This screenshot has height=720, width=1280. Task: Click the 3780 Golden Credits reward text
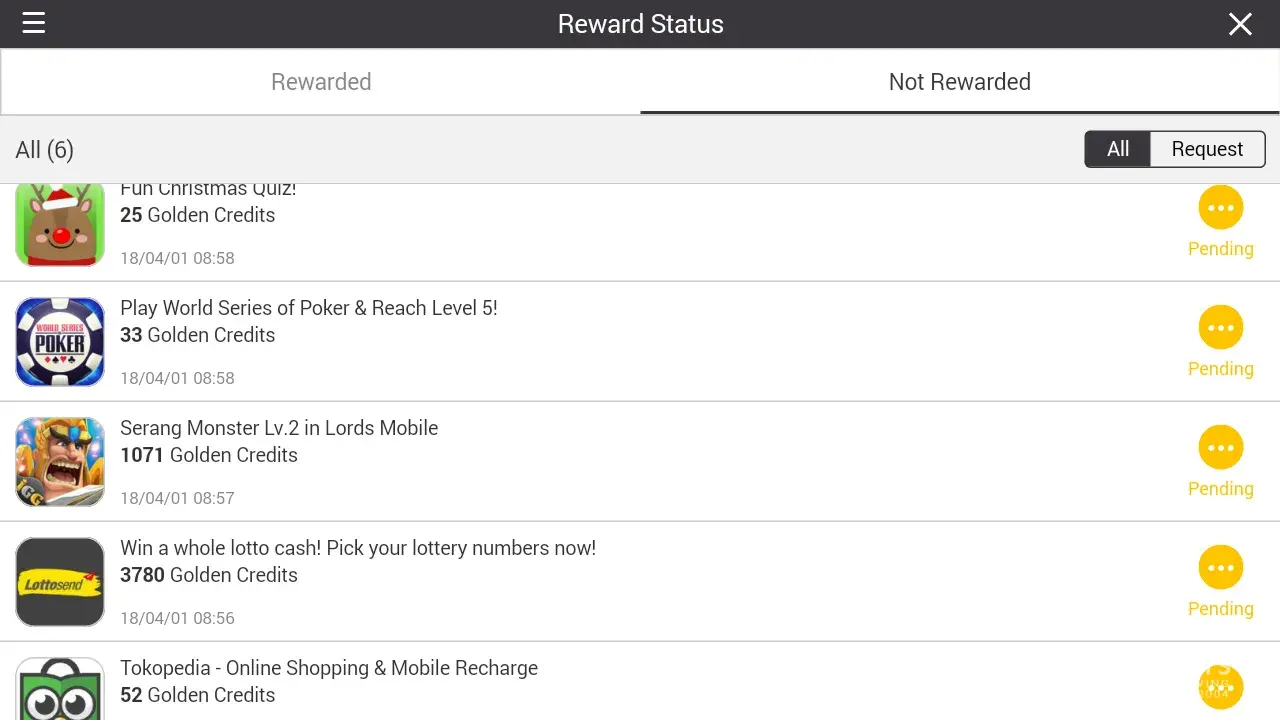209,575
